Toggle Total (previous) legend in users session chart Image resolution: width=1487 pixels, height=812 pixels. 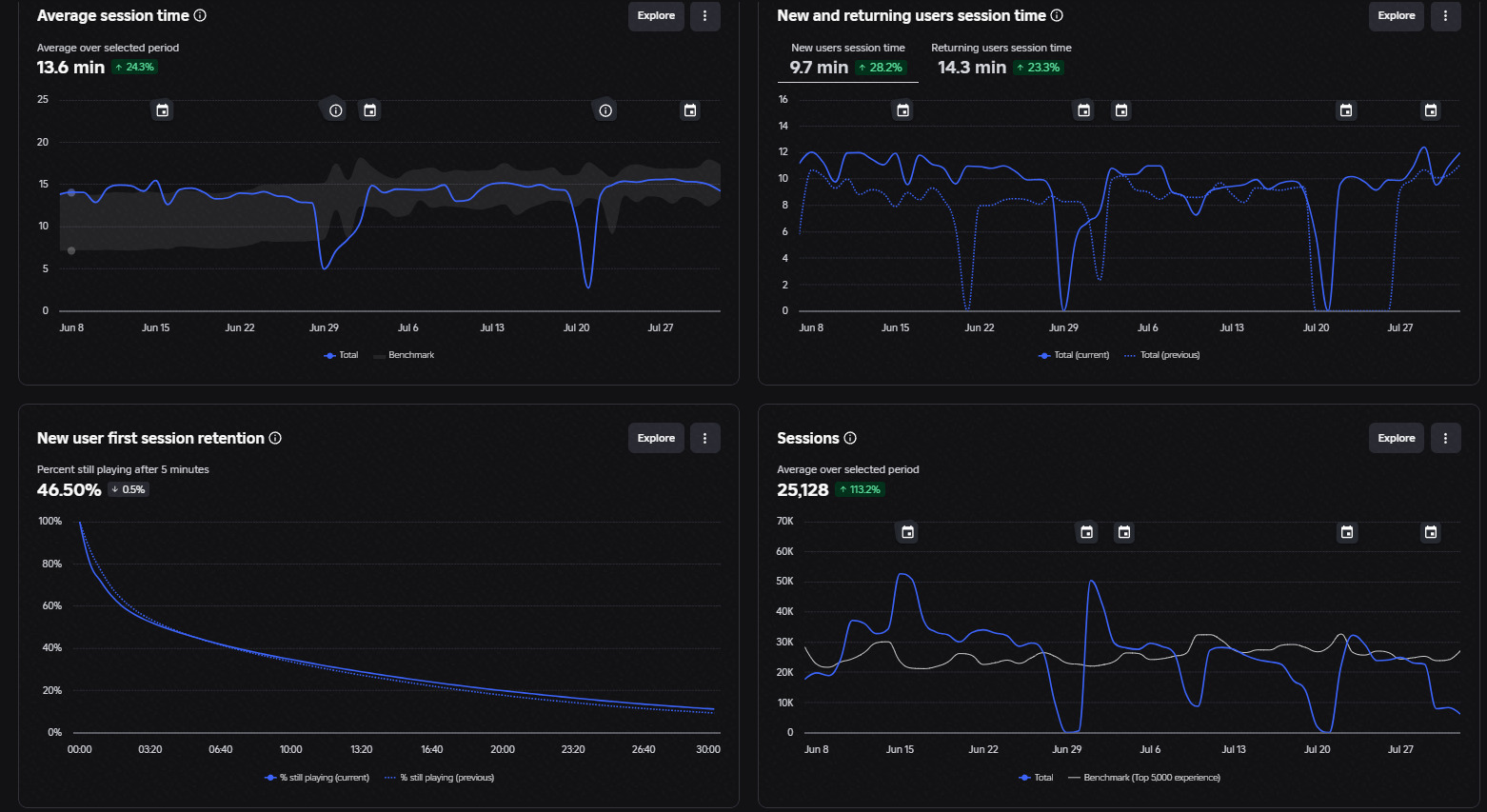click(1161, 355)
